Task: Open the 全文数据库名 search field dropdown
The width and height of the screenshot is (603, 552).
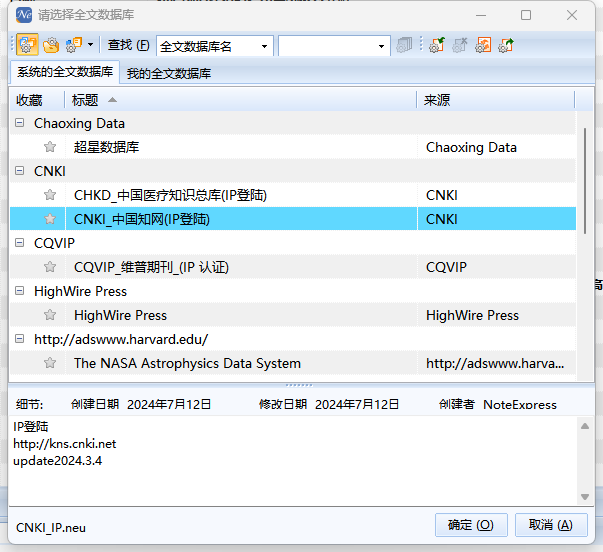Action: tap(264, 47)
